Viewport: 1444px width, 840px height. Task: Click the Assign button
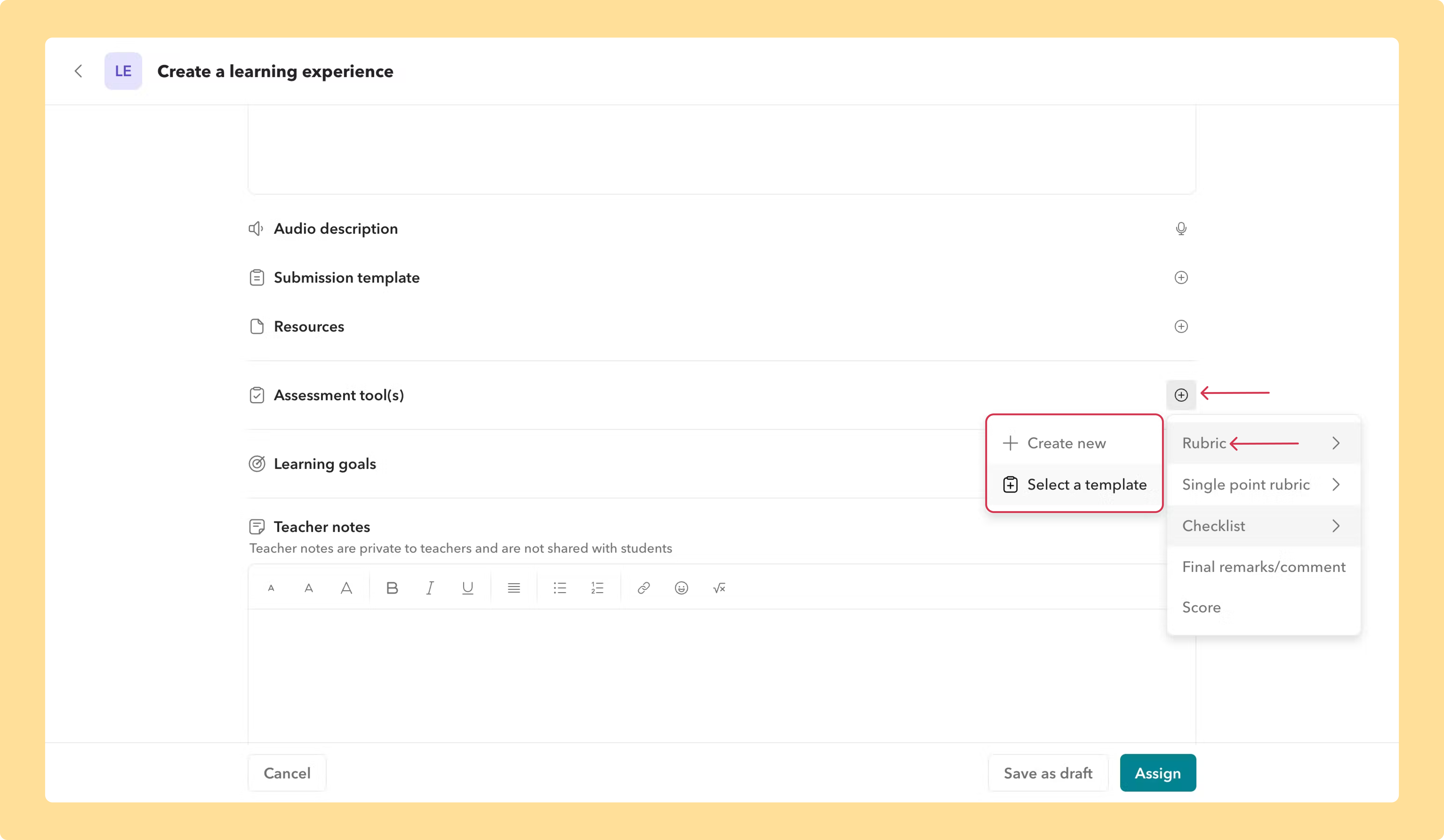click(1158, 773)
